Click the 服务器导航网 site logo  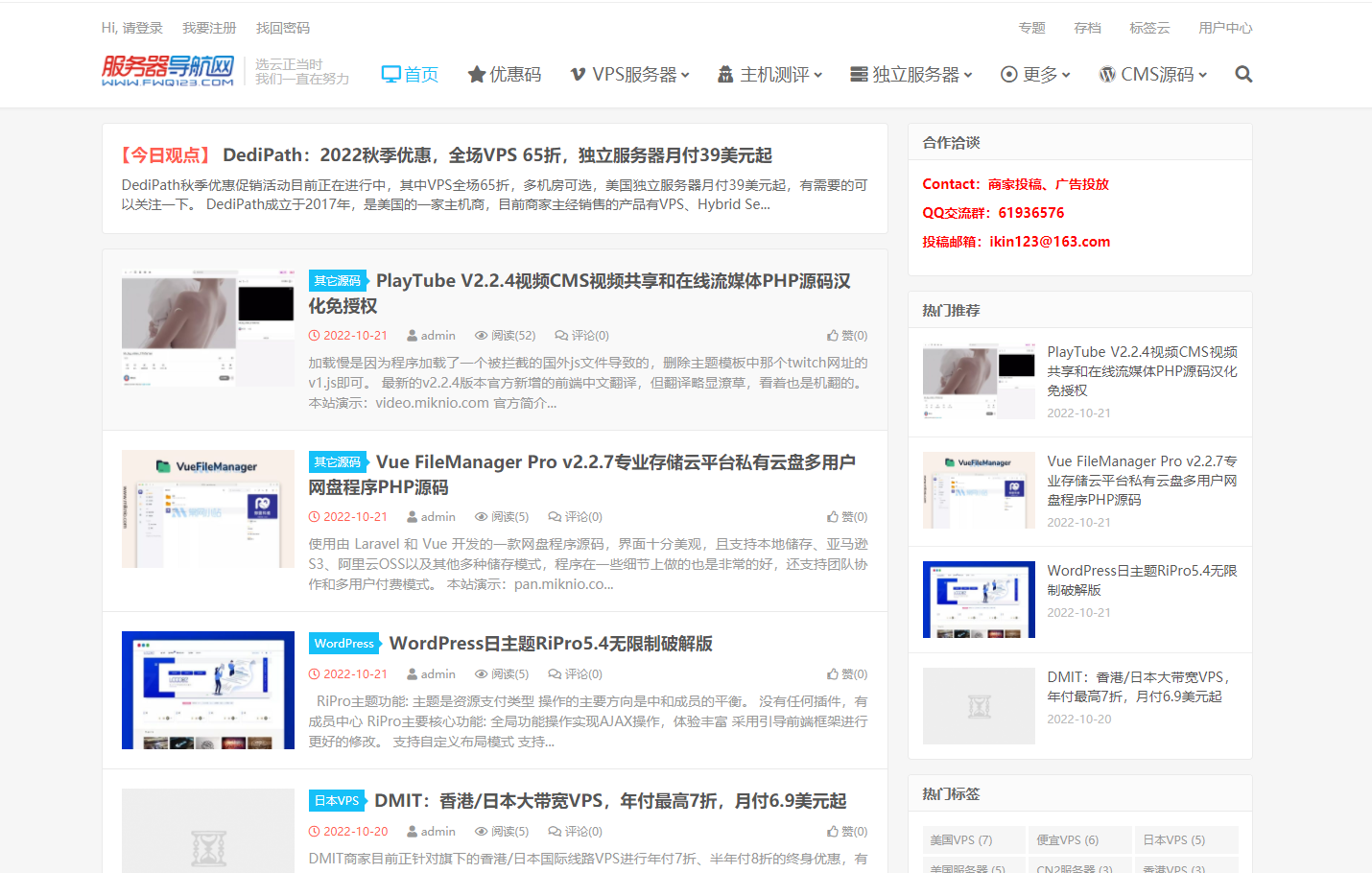168,71
